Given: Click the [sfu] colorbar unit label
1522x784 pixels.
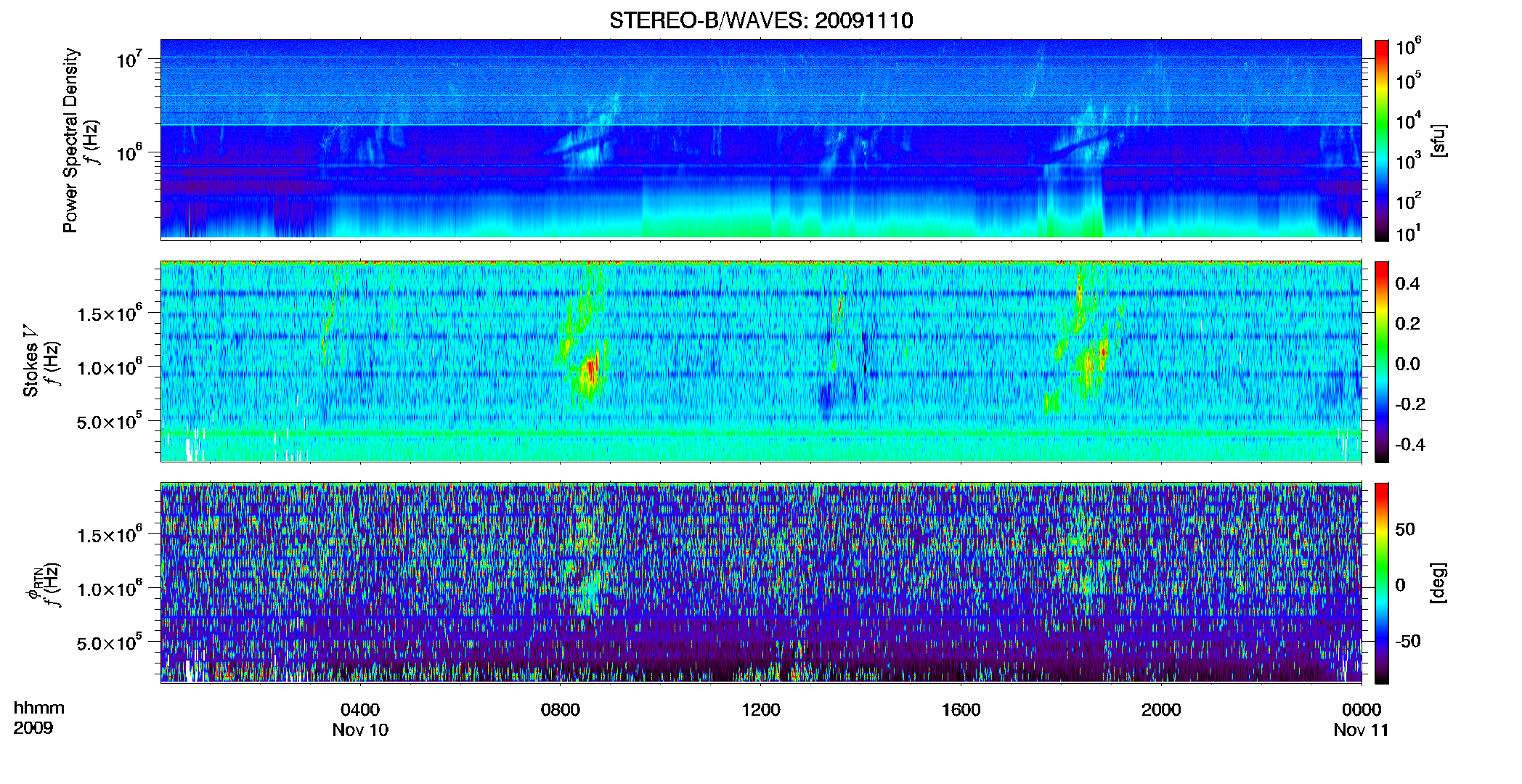Looking at the screenshot, I should pyautogui.click(x=1438, y=141).
